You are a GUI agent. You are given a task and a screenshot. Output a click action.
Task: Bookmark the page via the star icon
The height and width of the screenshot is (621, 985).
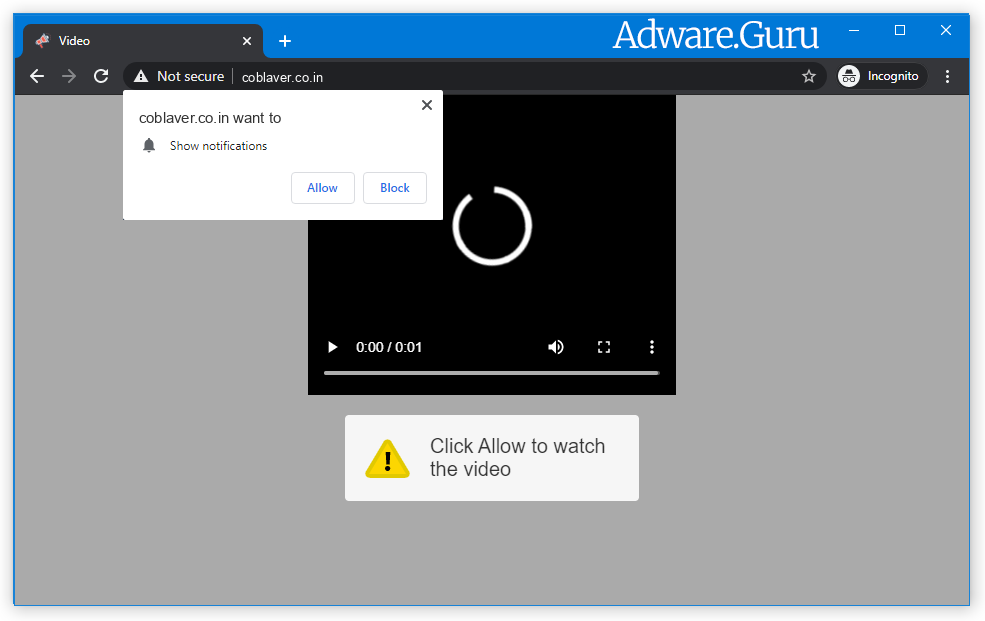click(809, 76)
